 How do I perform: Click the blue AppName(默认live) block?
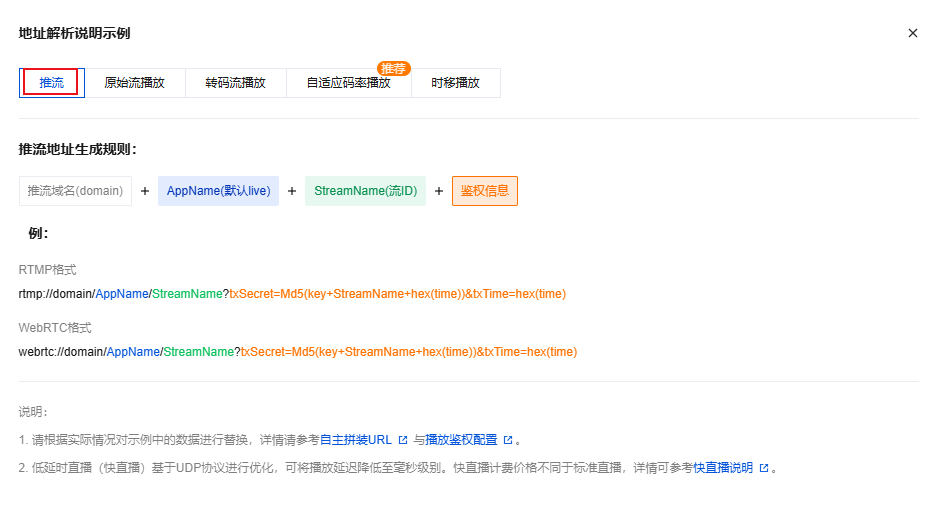218,191
